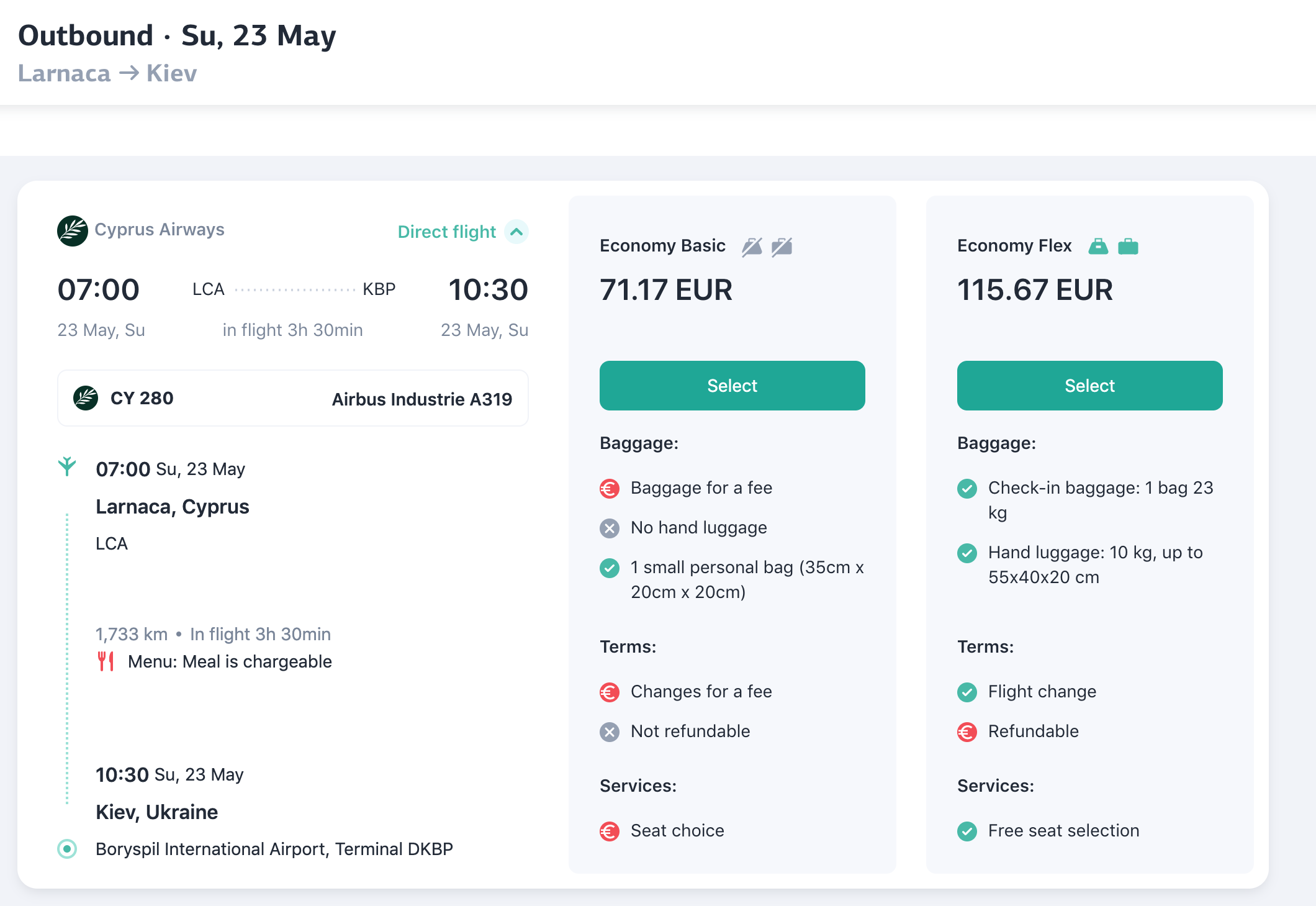1316x906 pixels.
Task: Click the 'Not refundable' text
Action: click(x=690, y=732)
